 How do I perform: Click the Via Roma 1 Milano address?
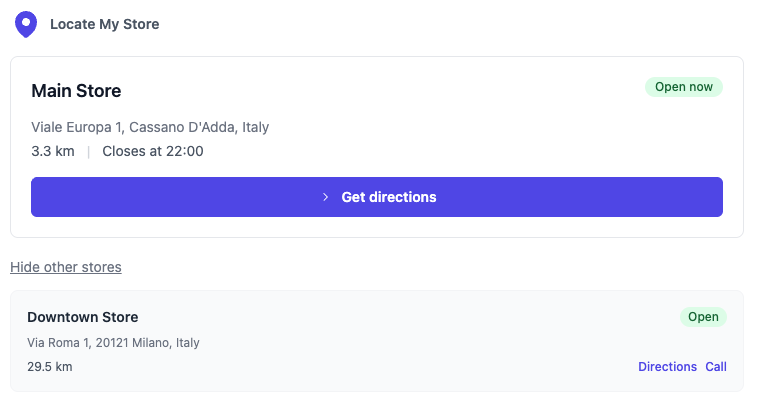coord(113,343)
